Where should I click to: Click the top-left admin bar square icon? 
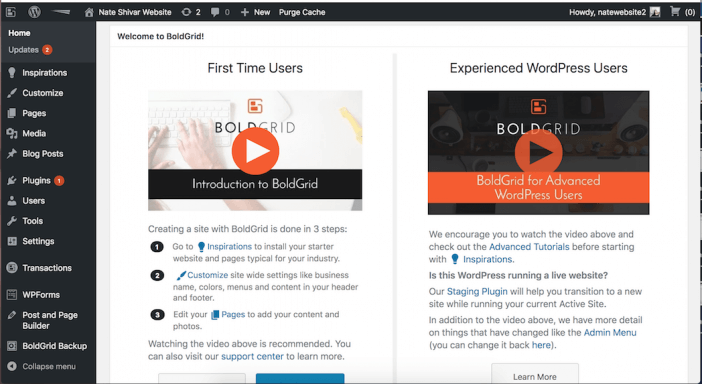[11, 12]
